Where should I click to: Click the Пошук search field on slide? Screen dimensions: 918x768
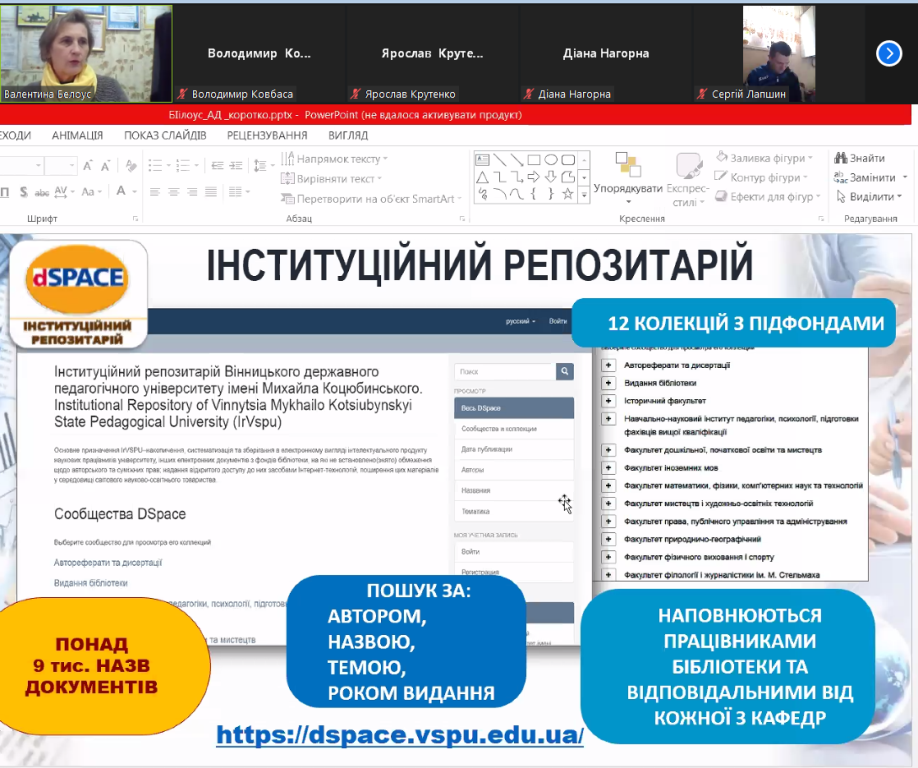[505, 371]
